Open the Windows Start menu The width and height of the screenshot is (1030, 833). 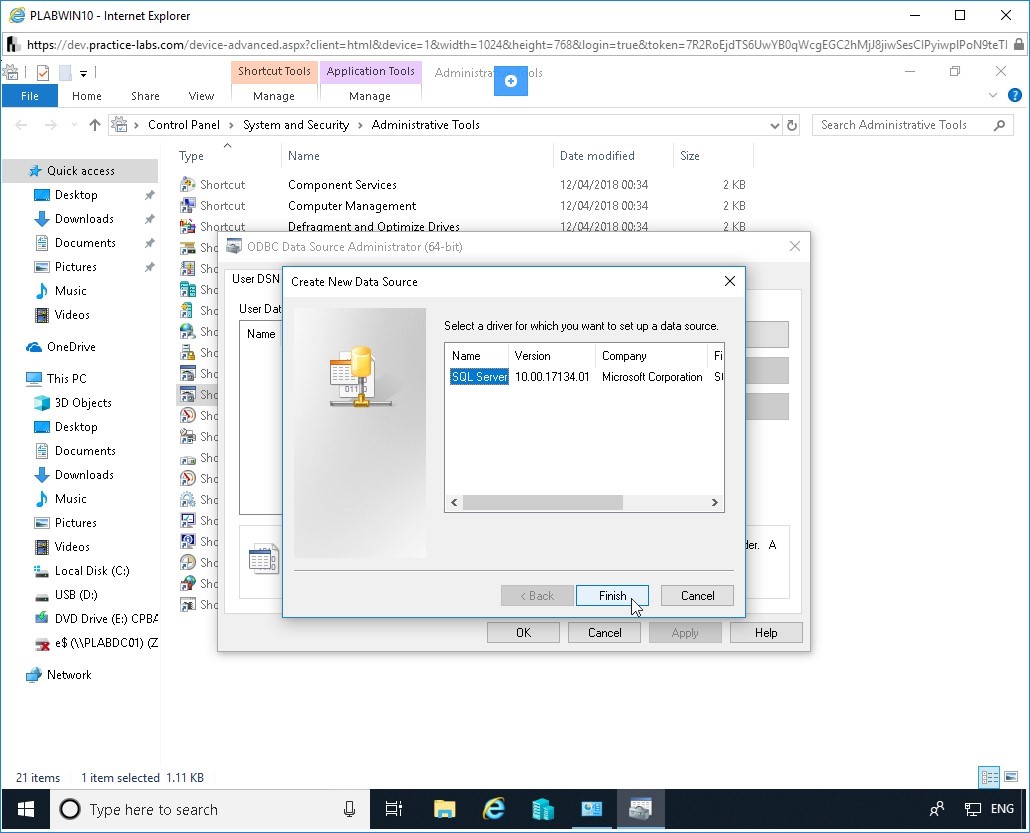pos(26,809)
